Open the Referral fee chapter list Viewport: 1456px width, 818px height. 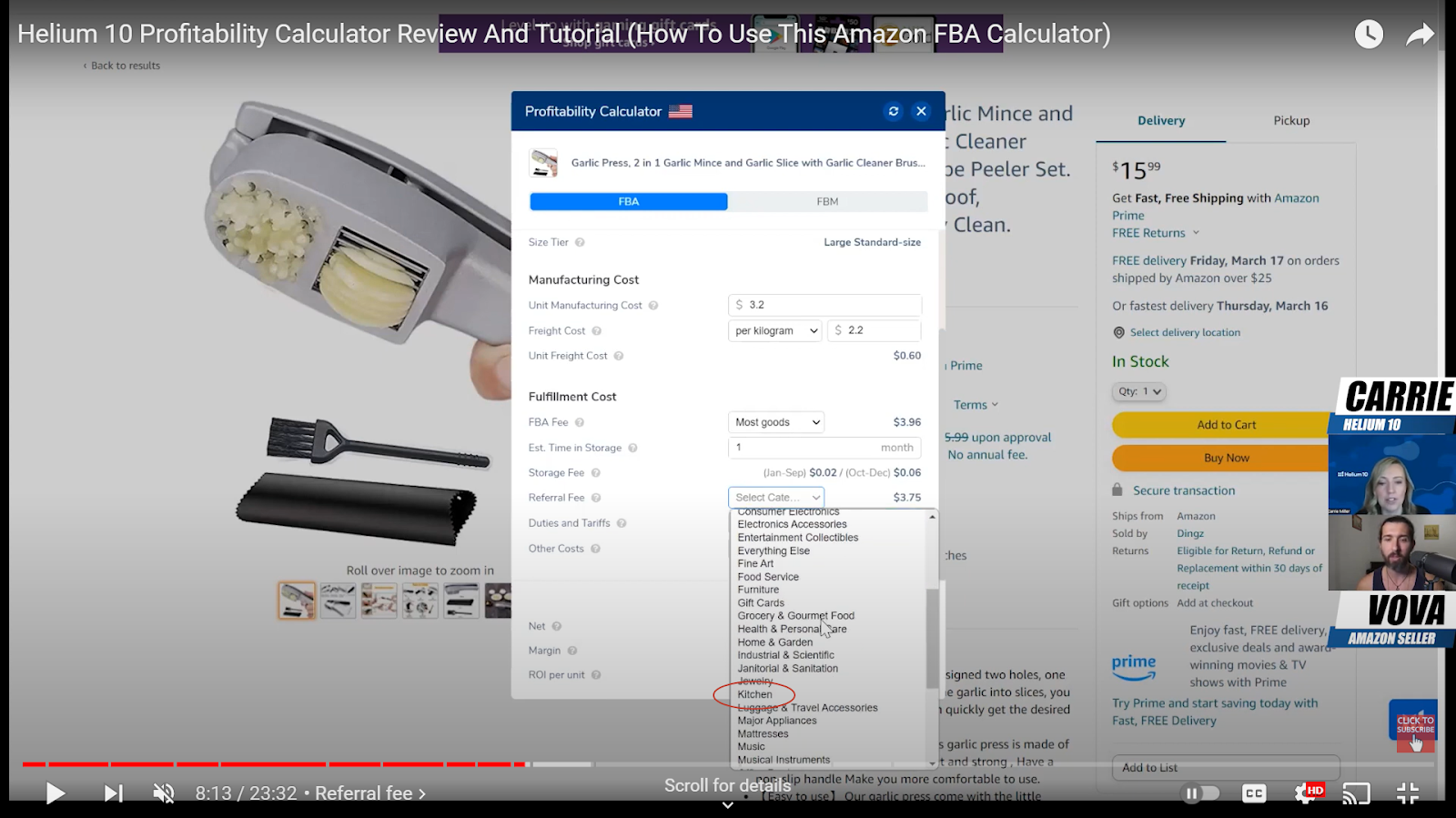pos(370,793)
